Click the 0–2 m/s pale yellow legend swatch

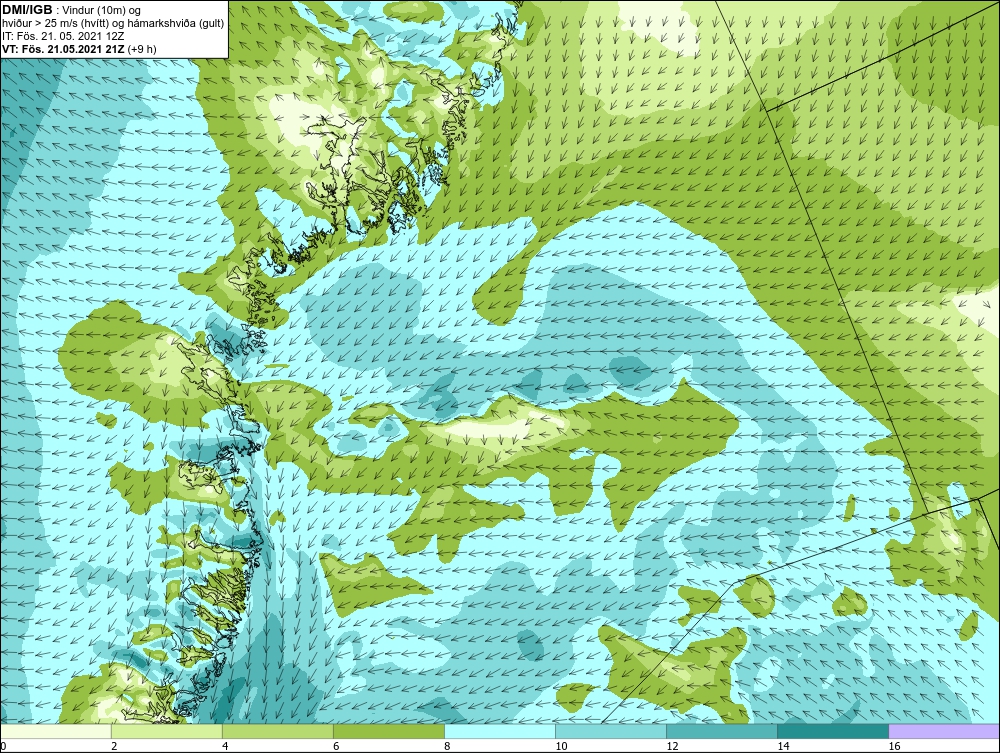tap(55, 731)
